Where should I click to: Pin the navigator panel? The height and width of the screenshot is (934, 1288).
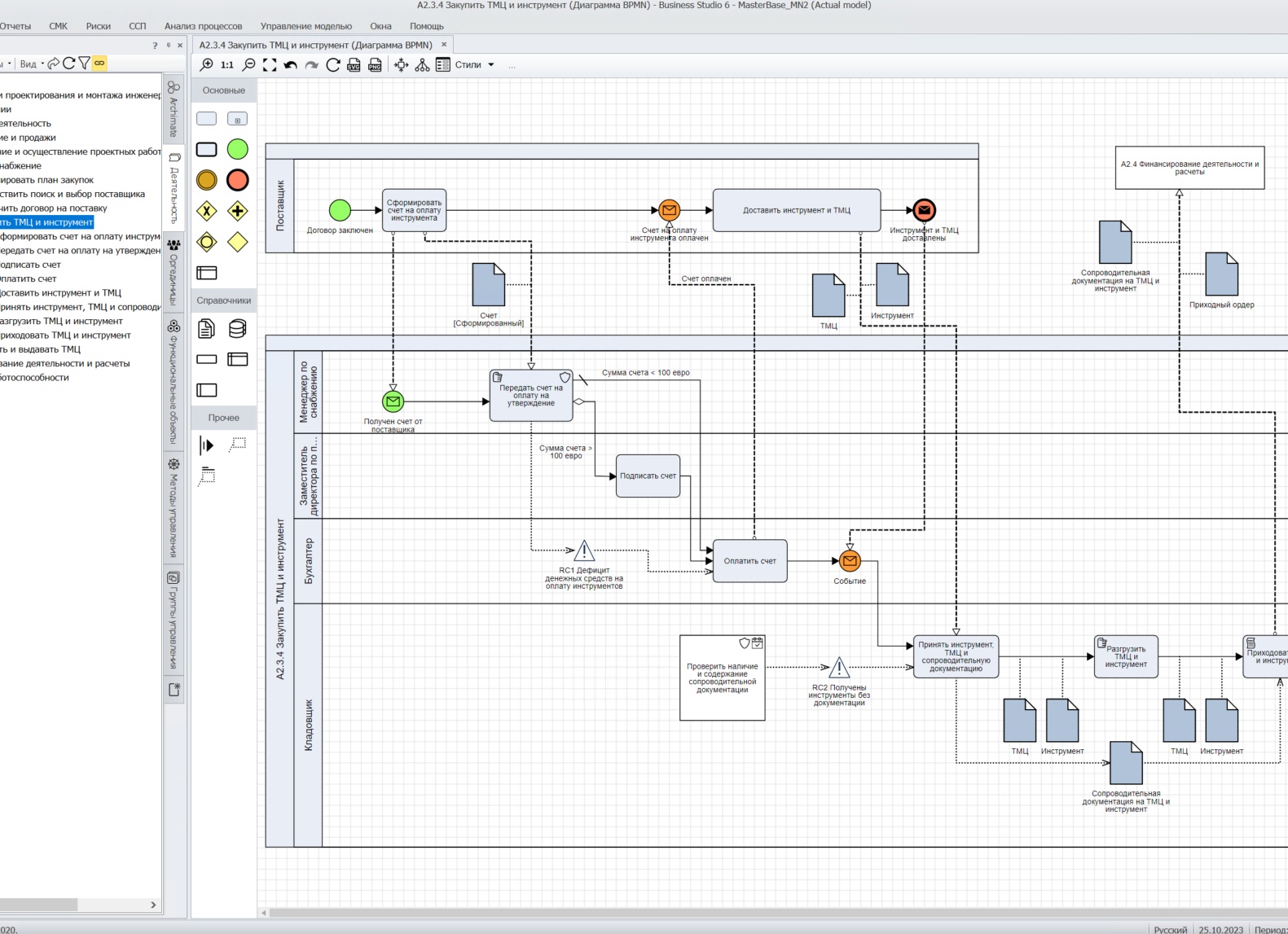pyautogui.click(x=169, y=46)
